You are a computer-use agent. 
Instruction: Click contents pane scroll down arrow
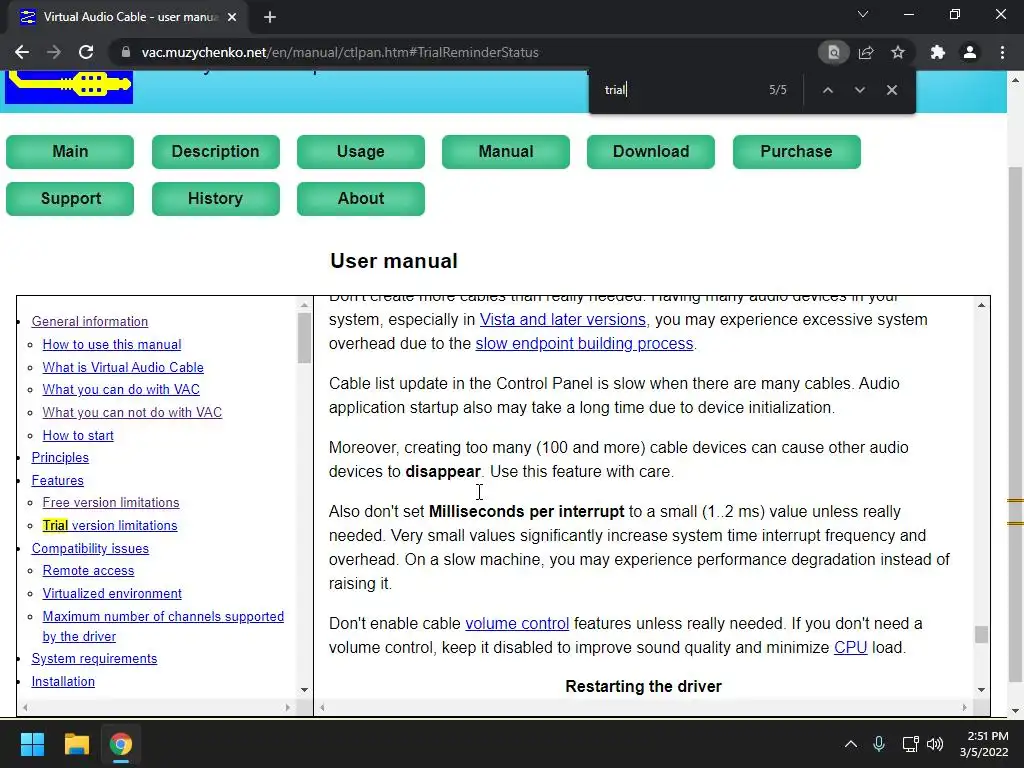(x=304, y=690)
